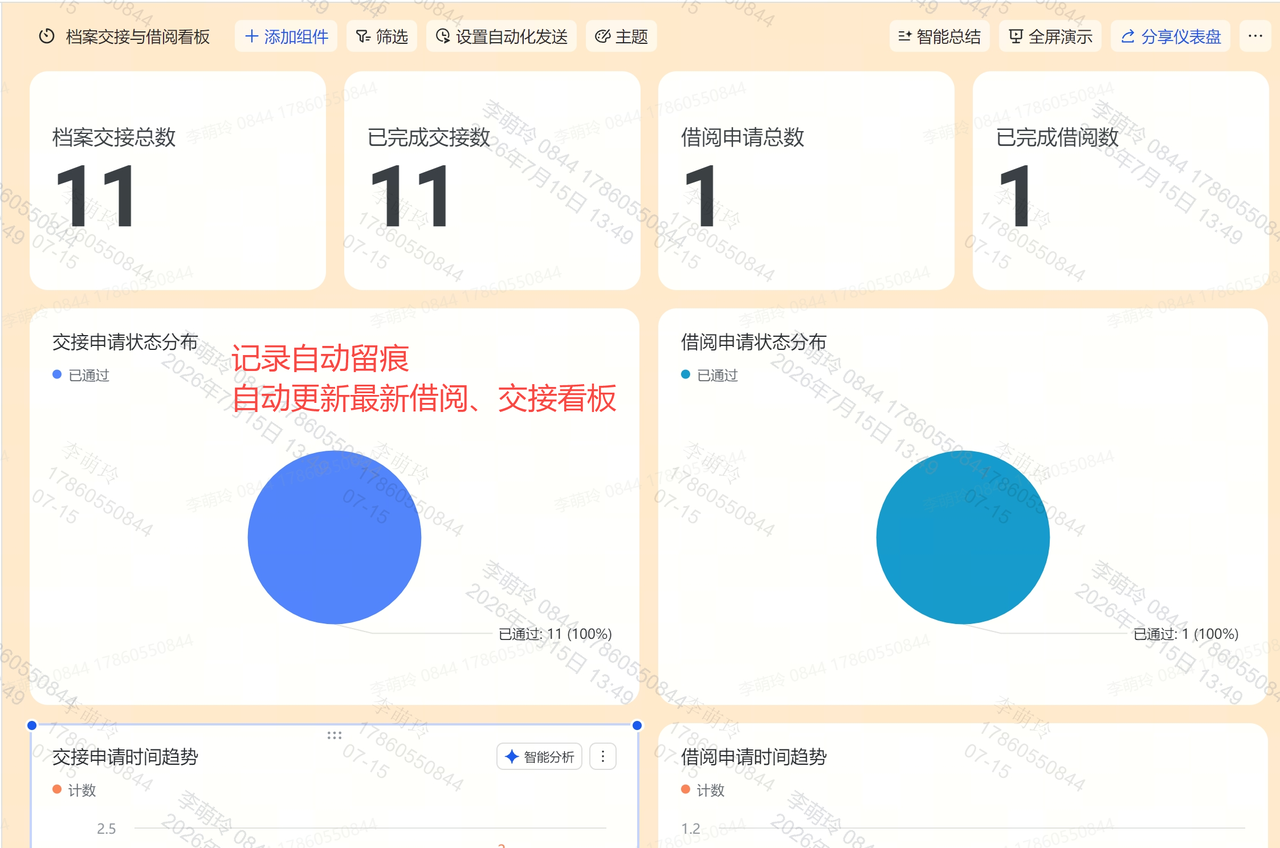Click 分享仪表盘 share button
The image size is (1280, 848).
(x=1170, y=36)
